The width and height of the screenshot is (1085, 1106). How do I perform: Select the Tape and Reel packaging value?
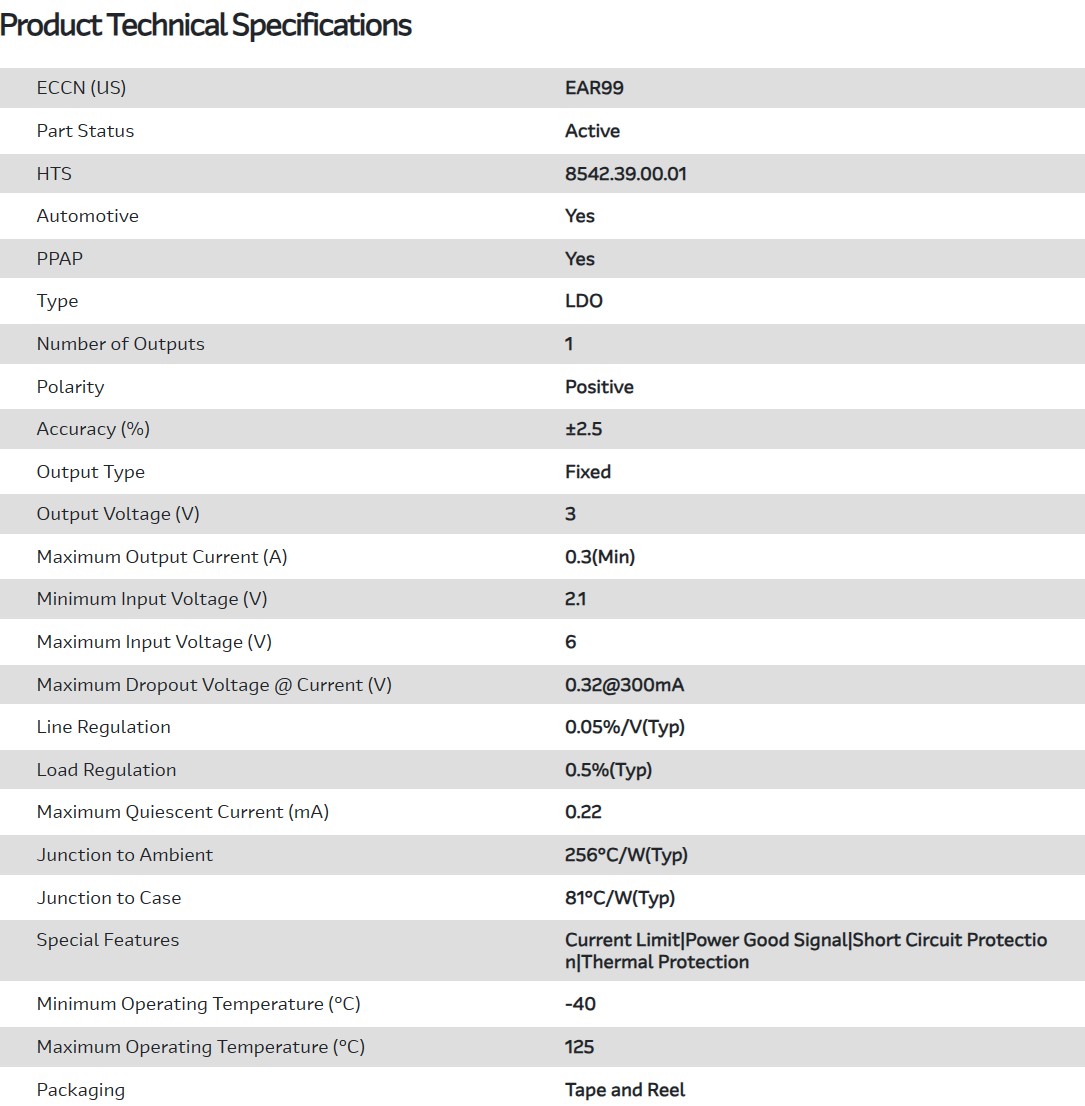[x=625, y=1090]
